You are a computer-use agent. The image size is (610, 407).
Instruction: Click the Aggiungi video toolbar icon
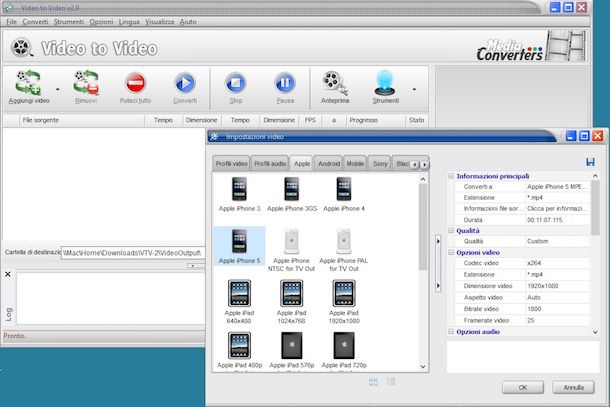click(28, 82)
